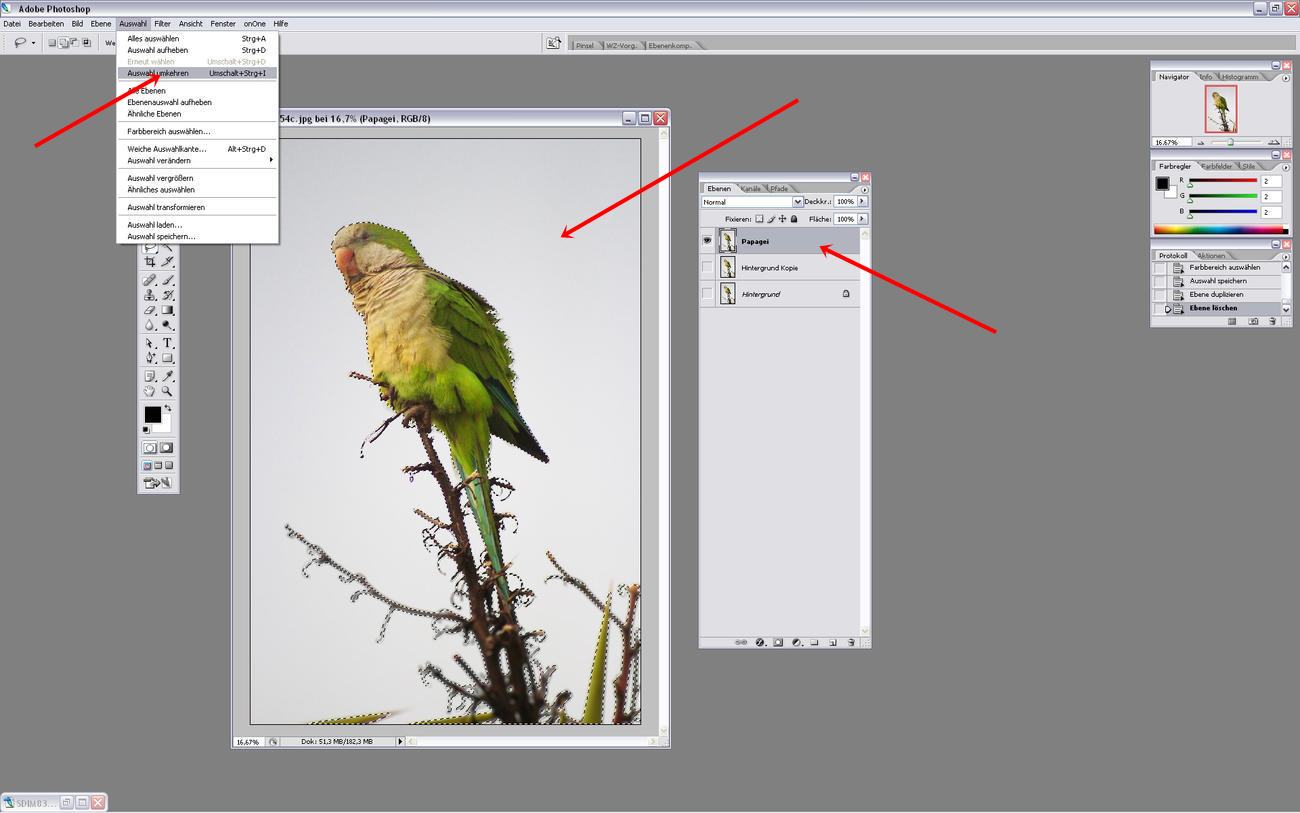
Task: Select the Path Selection tool
Action: [x=150, y=343]
